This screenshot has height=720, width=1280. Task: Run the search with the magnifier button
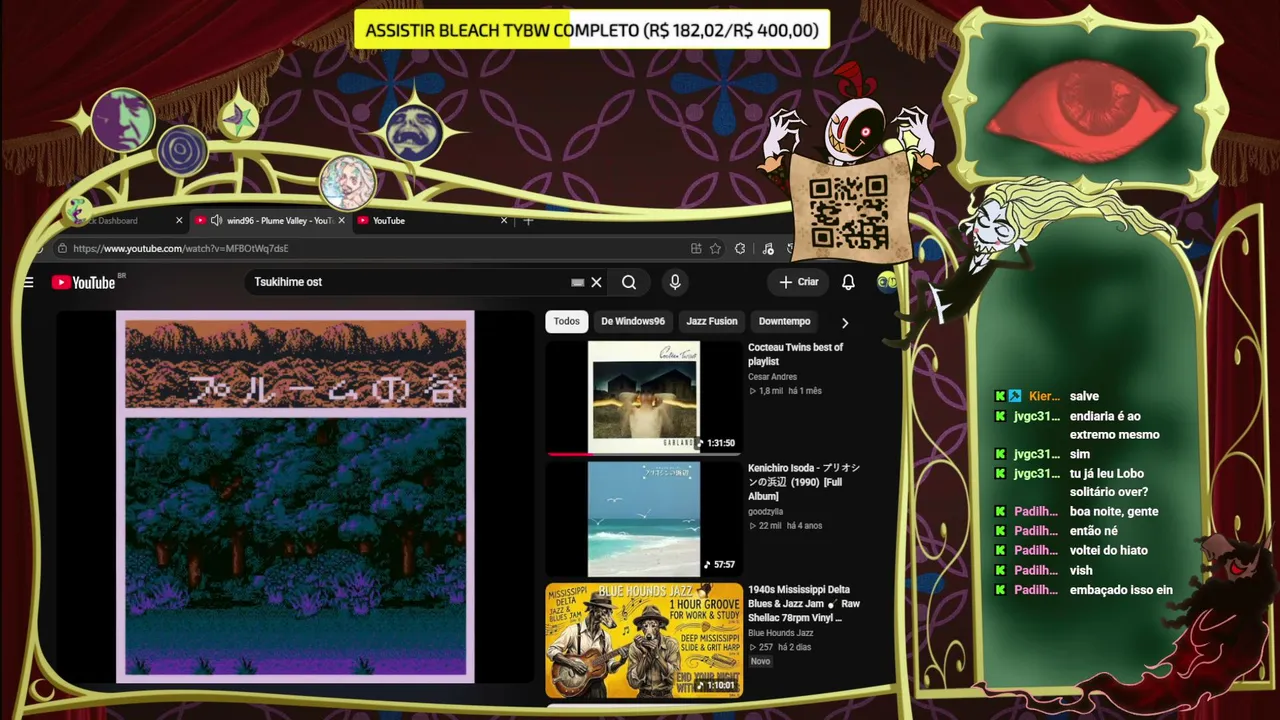(629, 282)
